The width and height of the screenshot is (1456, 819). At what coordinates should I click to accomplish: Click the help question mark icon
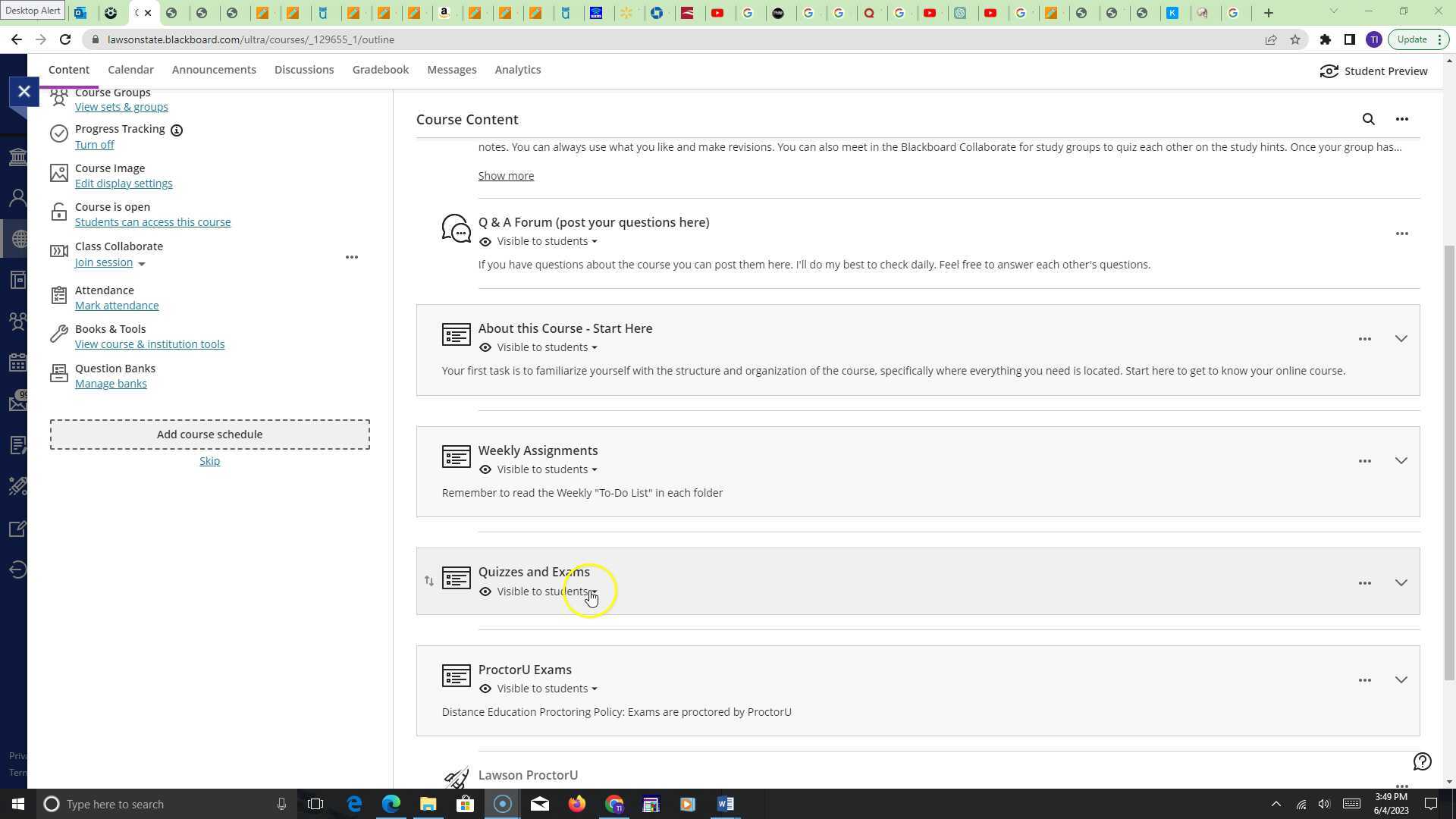coord(1422,761)
